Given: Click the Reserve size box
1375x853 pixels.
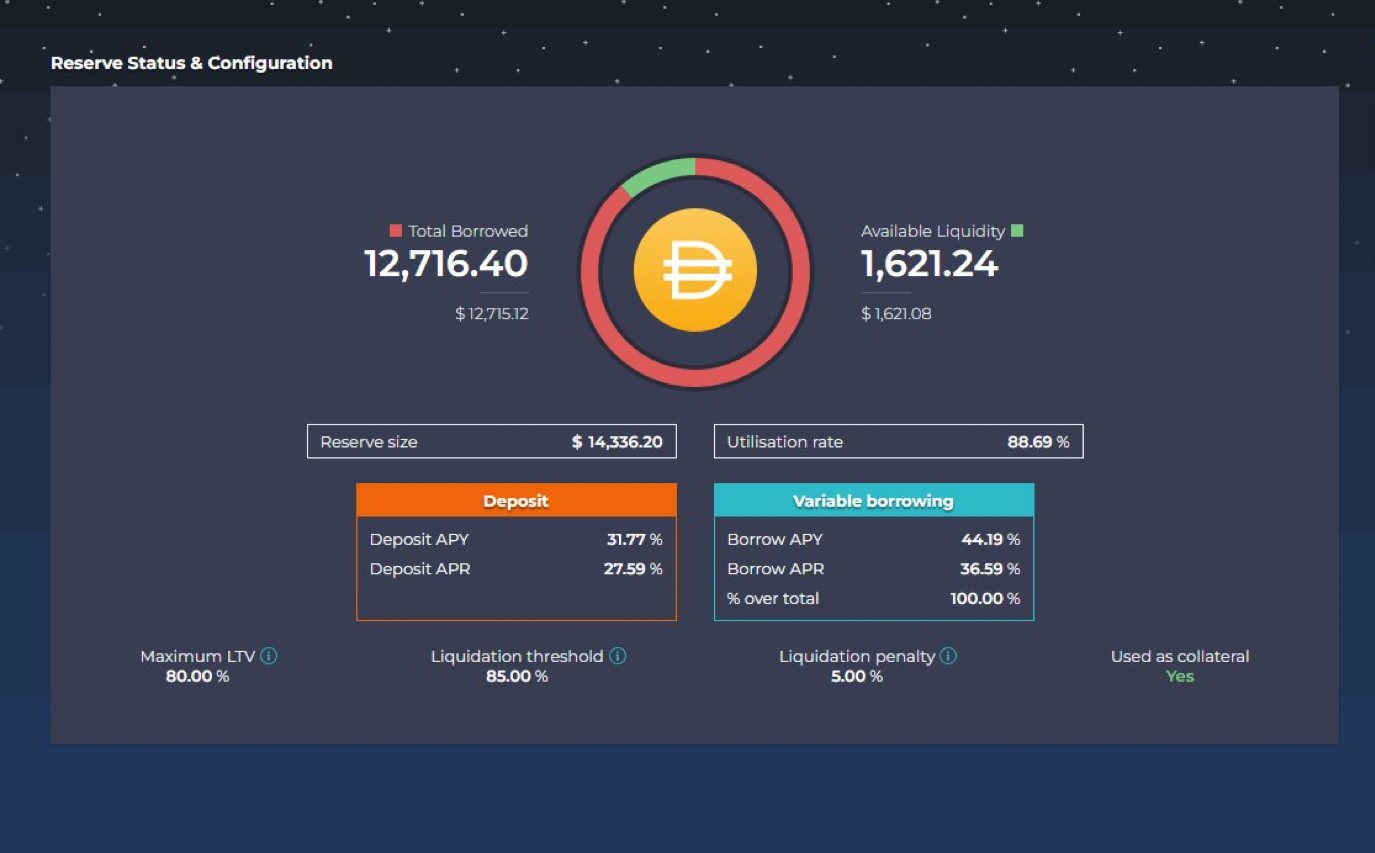Looking at the screenshot, I should click(x=491, y=442).
